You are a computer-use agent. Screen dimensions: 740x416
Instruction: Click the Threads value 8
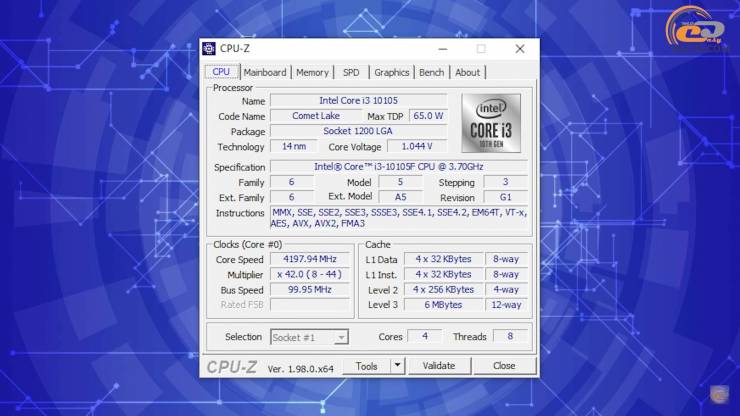(x=510, y=336)
